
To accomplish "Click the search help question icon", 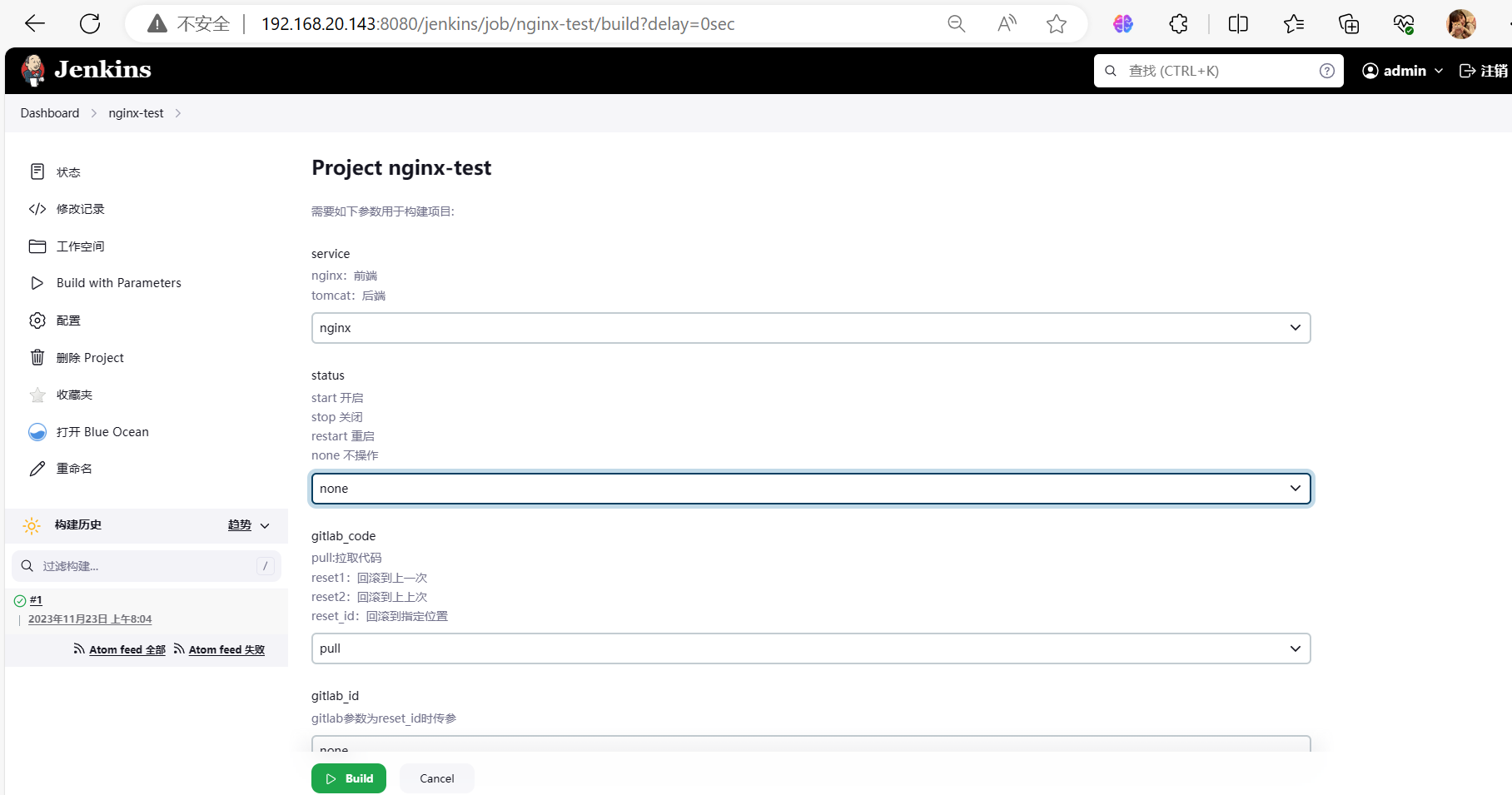I will pyautogui.click(x=1327, y=71).
